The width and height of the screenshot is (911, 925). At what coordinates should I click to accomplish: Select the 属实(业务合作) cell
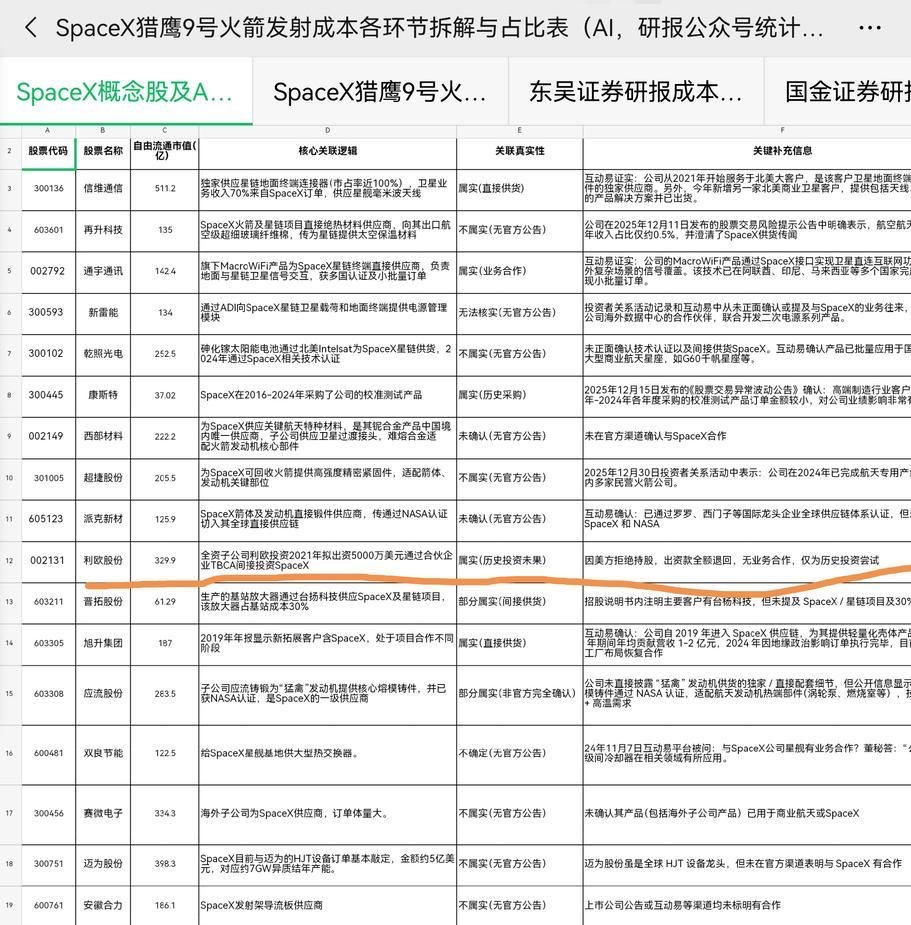(519, 271)
